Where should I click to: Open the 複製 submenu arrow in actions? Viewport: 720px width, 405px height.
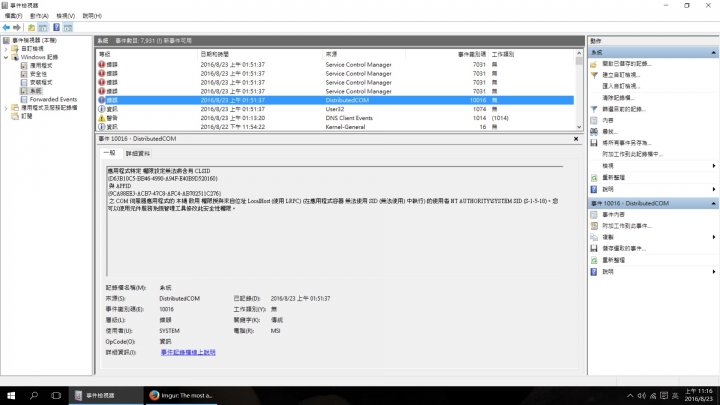click(x=714, y=237)
